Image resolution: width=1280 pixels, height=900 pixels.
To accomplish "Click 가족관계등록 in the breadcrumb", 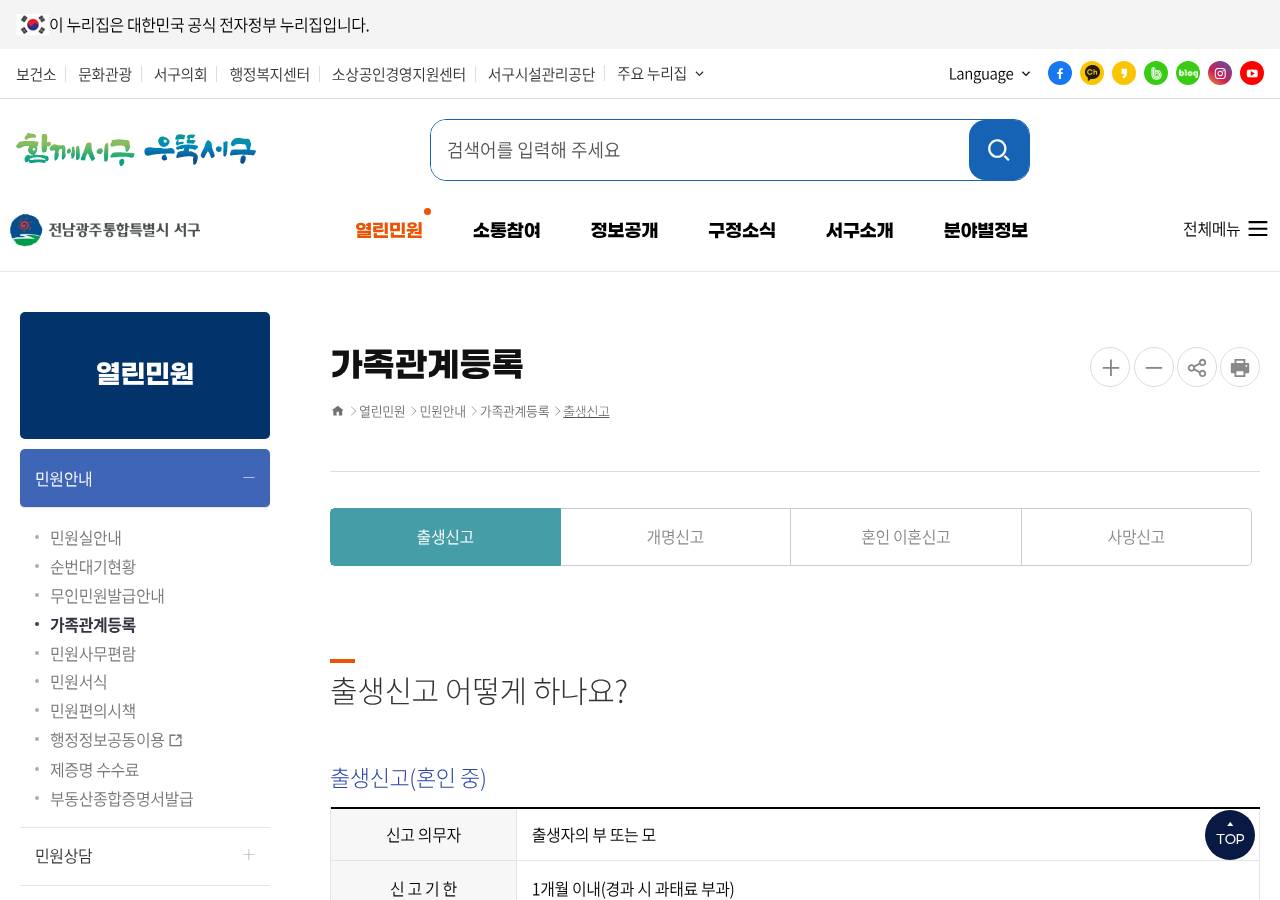I will [x=515, y=411].
